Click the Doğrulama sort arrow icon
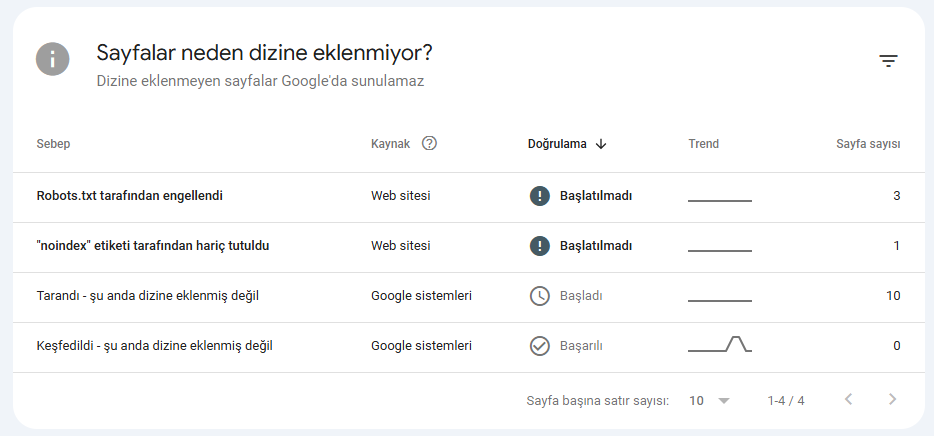The width and height of the screenshot is (934, 436). tap(600, 144)
